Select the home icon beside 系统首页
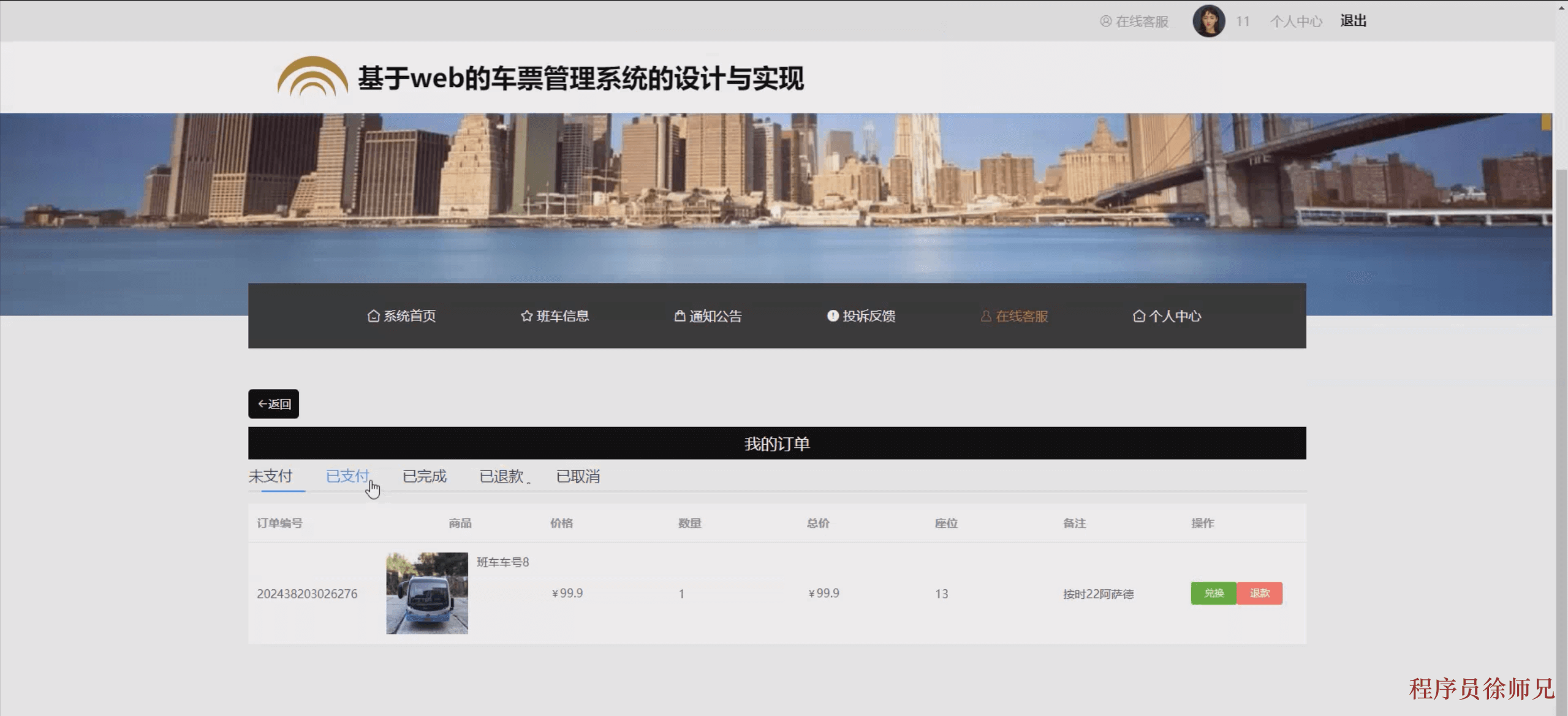 pos(373,316)
